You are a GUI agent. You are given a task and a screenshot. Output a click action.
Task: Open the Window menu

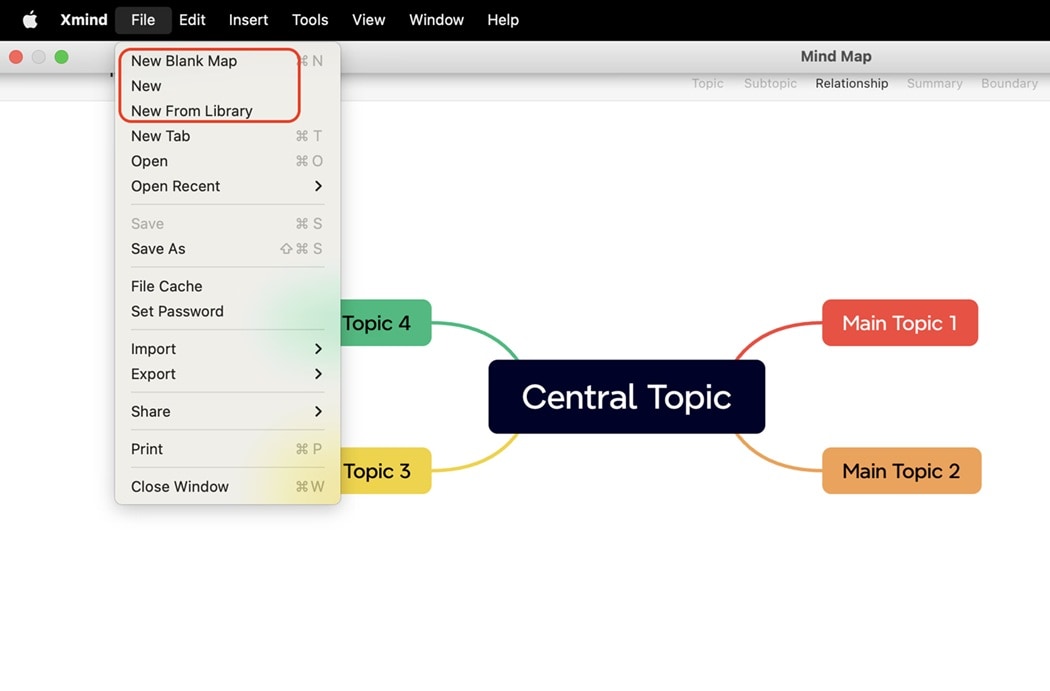point(437,20)
